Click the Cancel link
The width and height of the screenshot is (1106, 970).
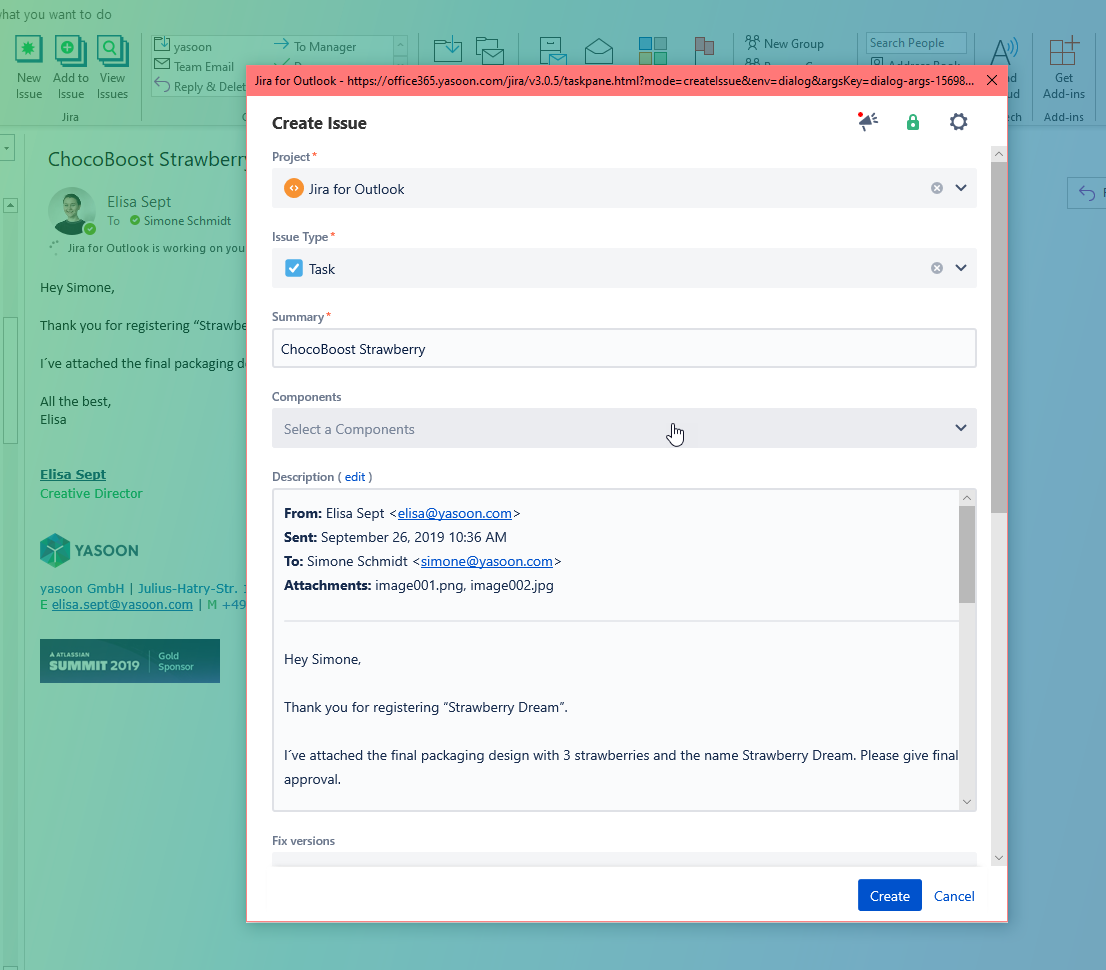pos(954,896)
